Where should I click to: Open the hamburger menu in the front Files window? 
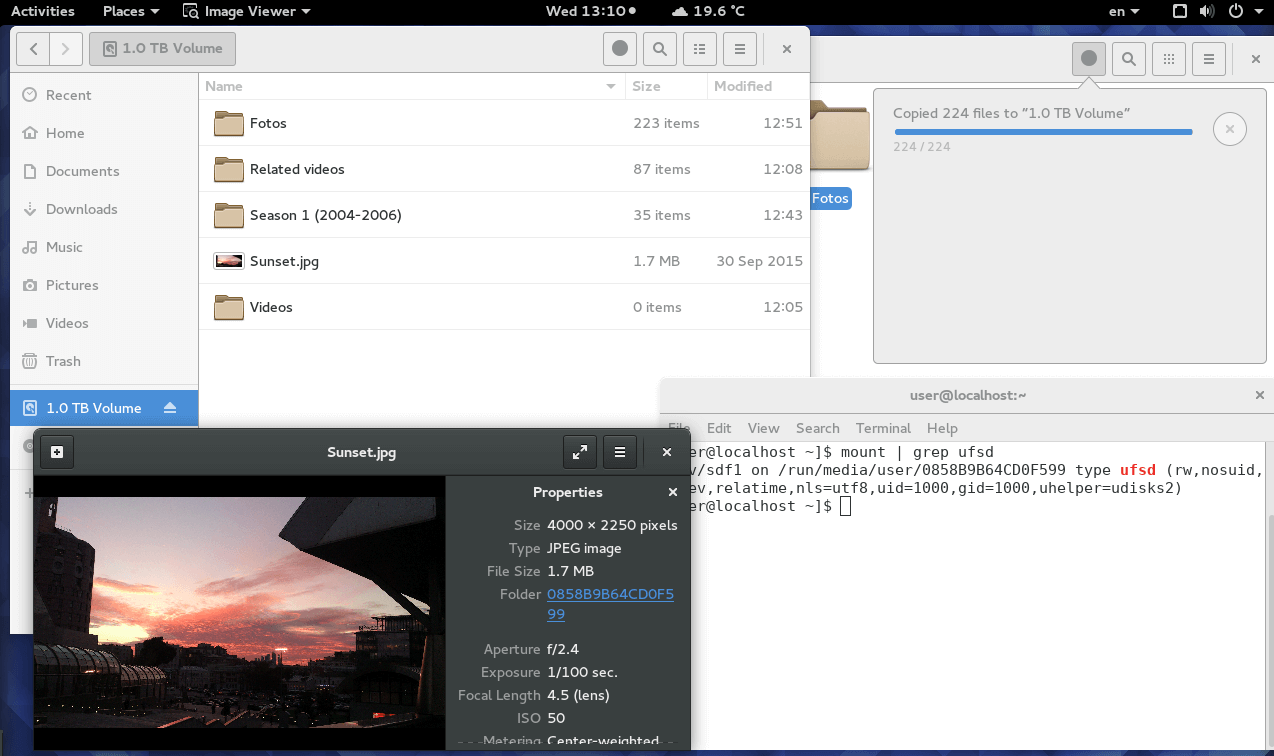(739, 49)
